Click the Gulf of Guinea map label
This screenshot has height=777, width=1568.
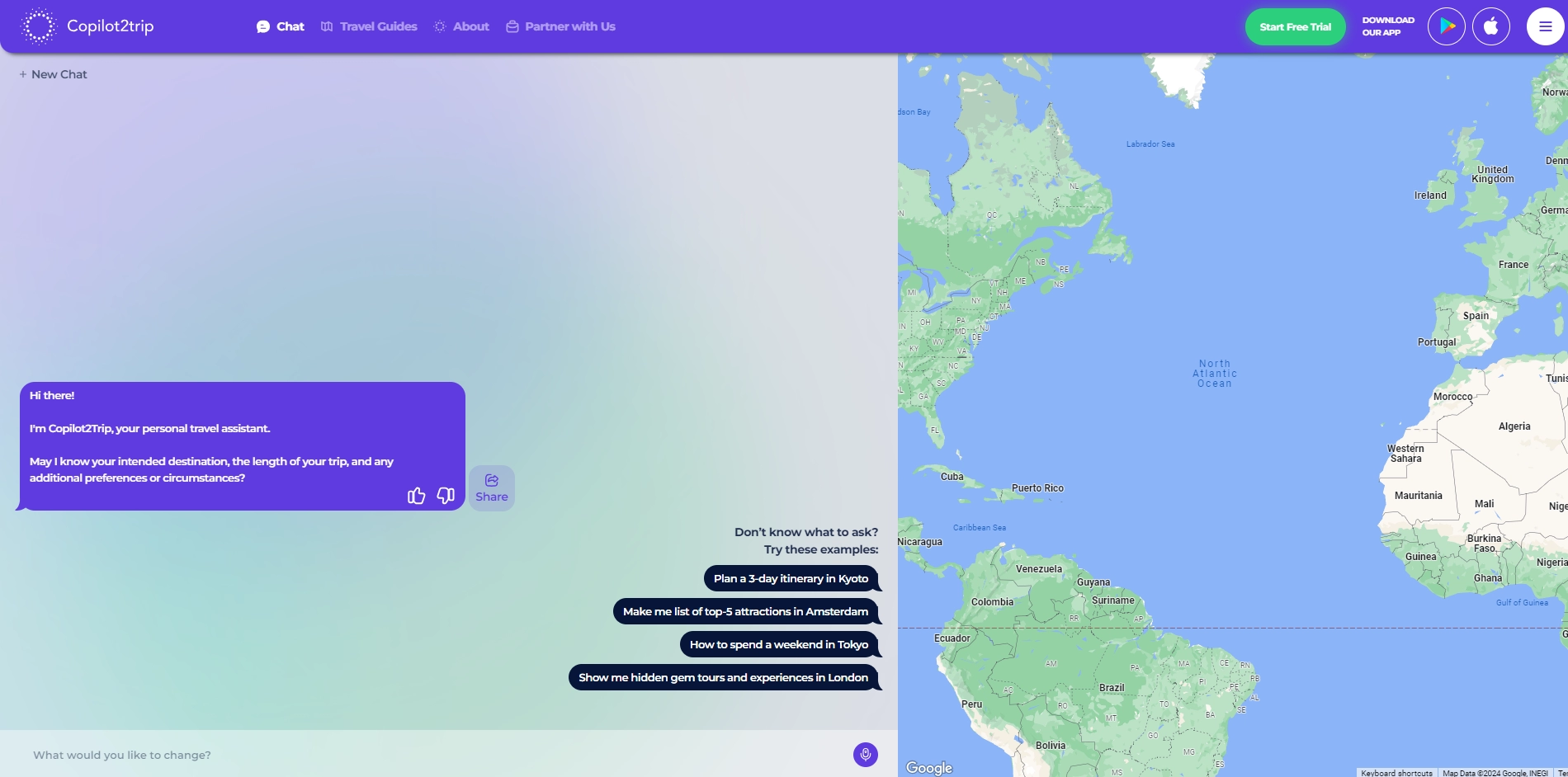coord(1522,603)
